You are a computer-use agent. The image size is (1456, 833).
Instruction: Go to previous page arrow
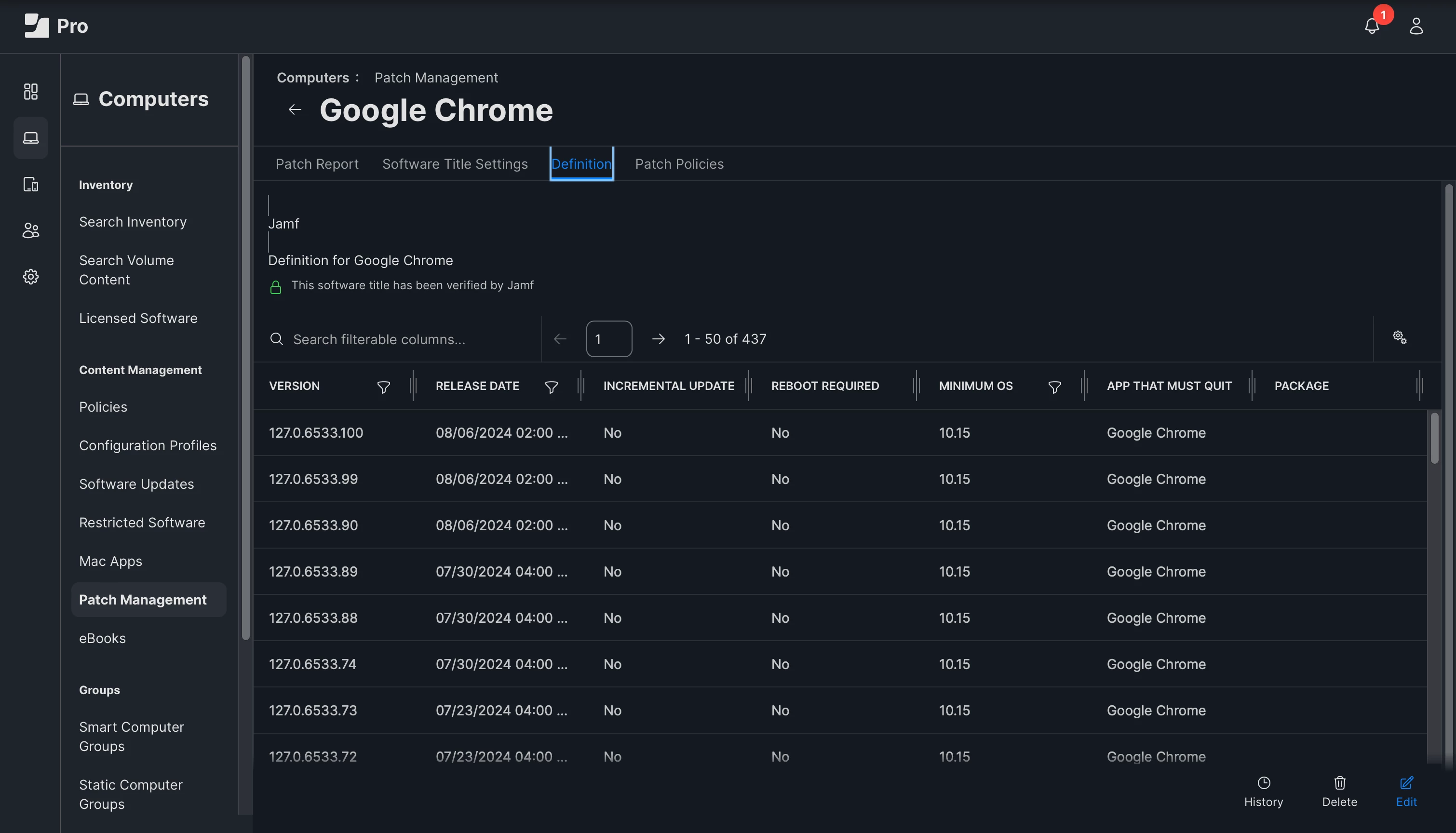coord(560,339)
